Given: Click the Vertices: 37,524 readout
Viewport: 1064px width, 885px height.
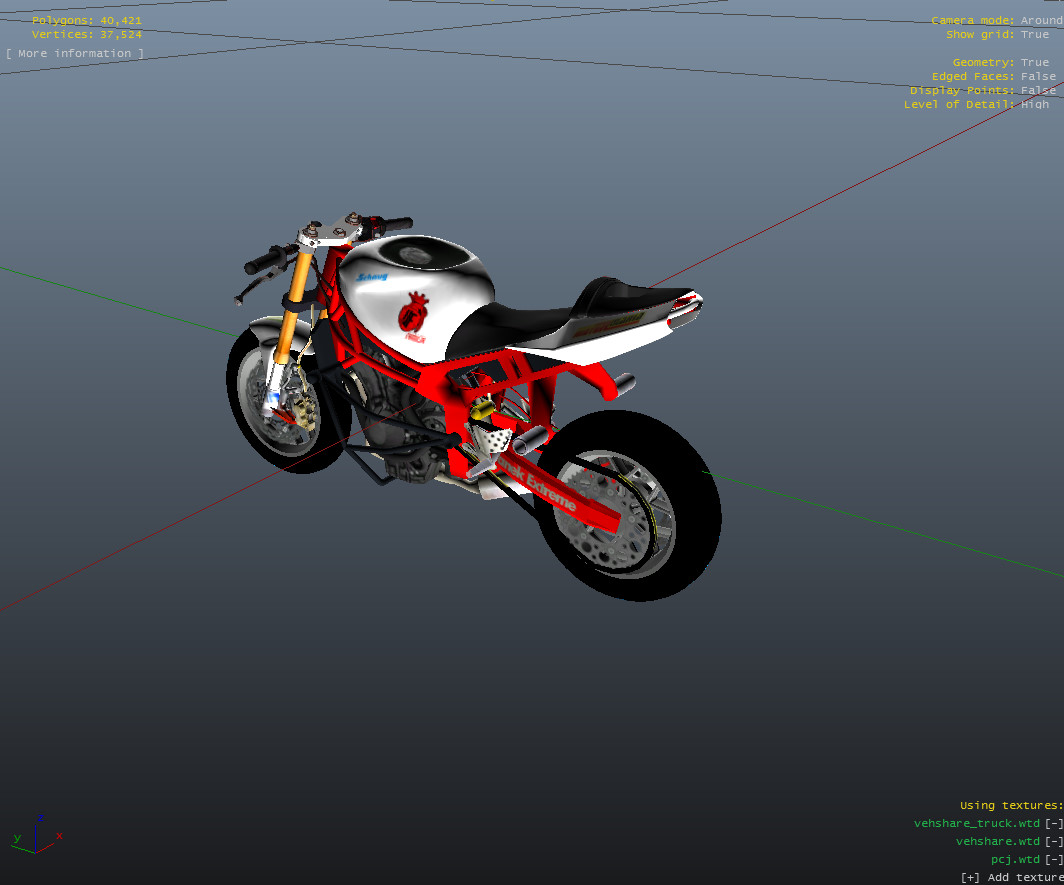Looking at the screenshot, I should (x=87, y=35).
